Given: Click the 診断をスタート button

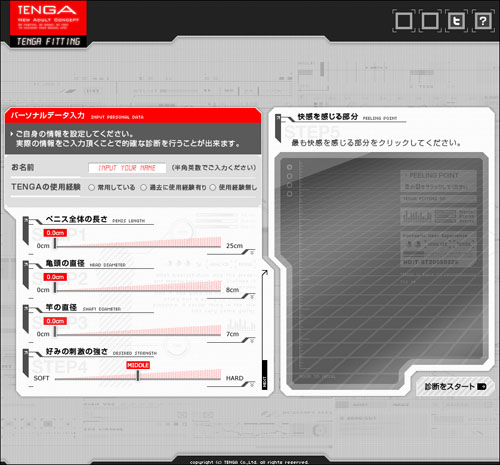Looking at the screenshot, I should pyautogui.click(x=455, y=387).
